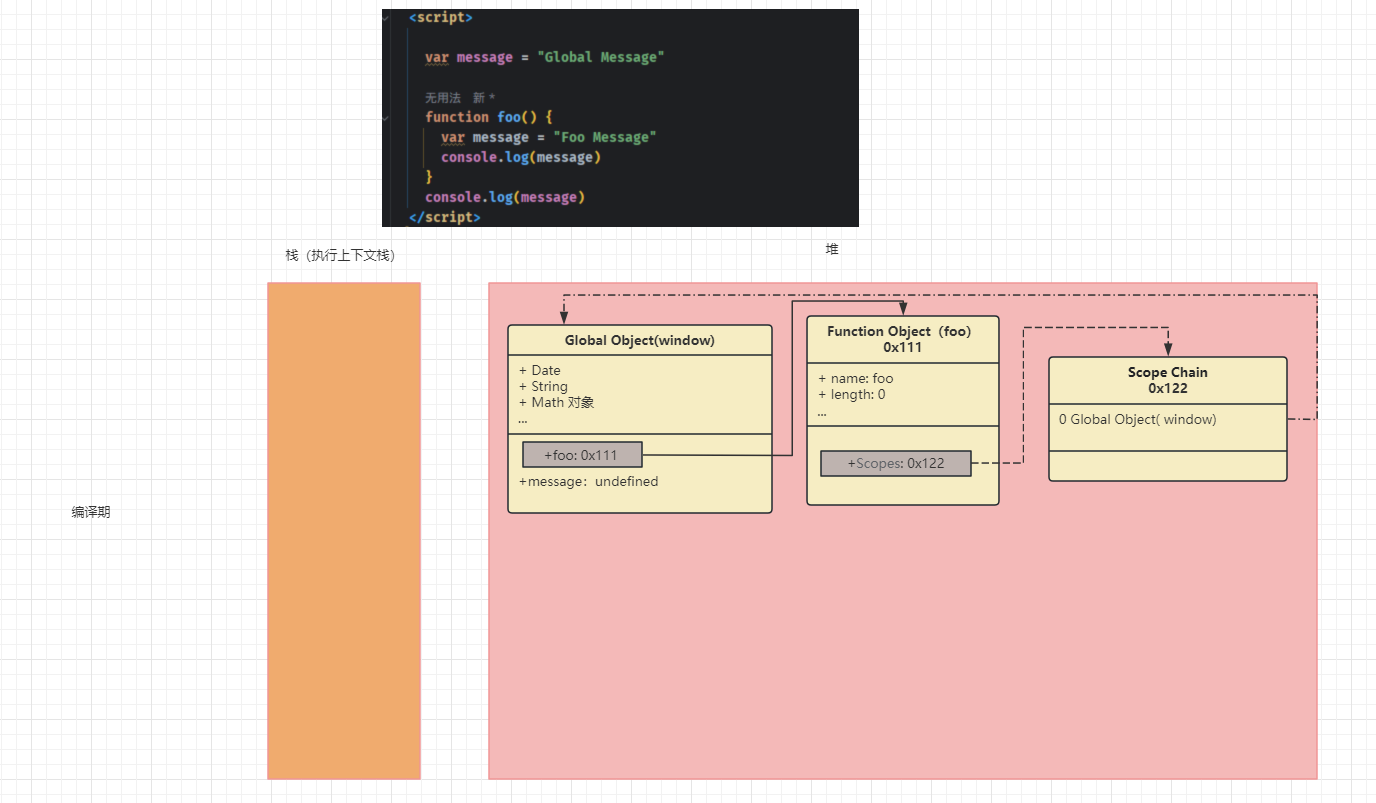
Task: Click the gray +Scopes: 0x122 box
Action: [896, 464]
